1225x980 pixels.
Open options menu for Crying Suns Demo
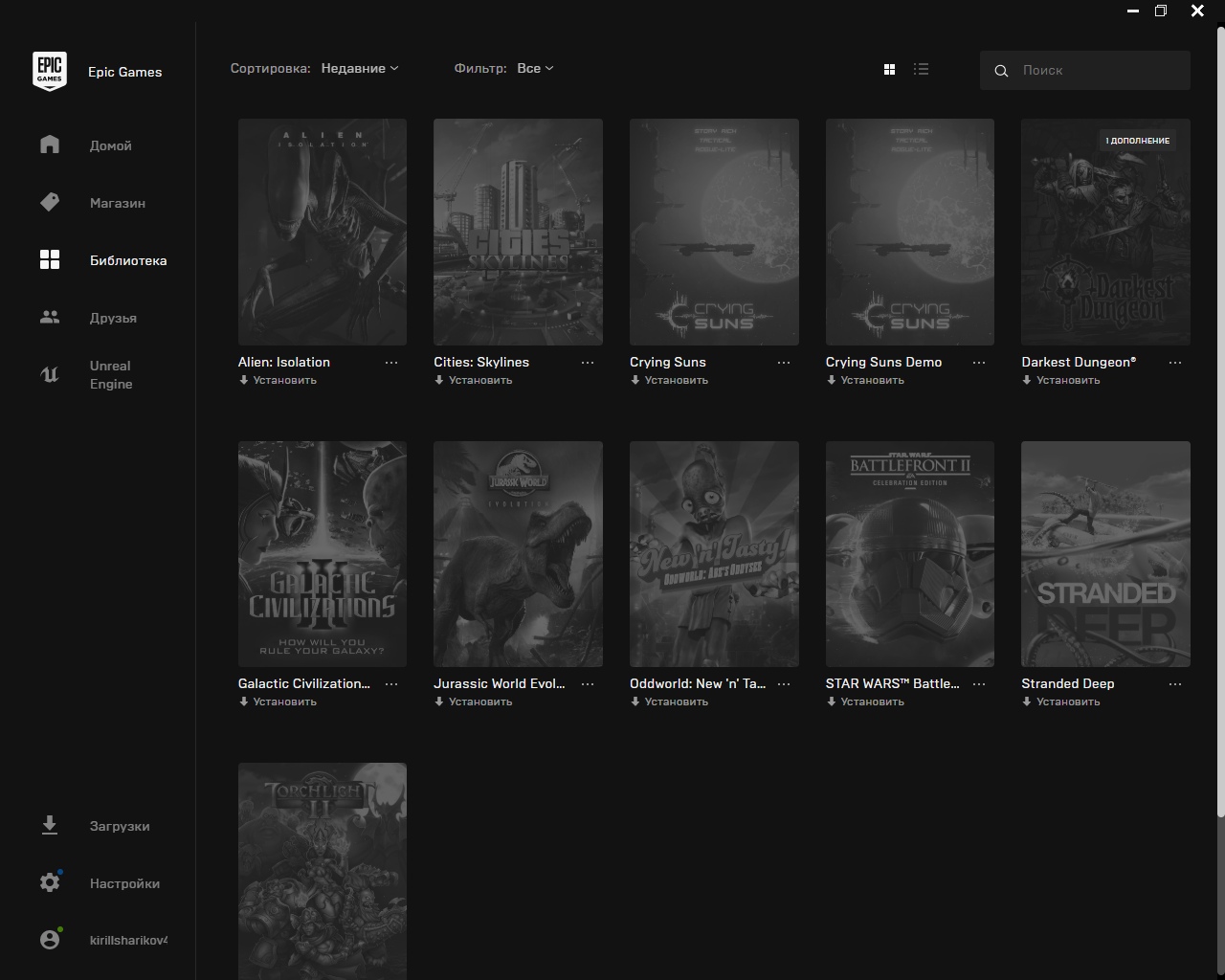tap(979, 363)
